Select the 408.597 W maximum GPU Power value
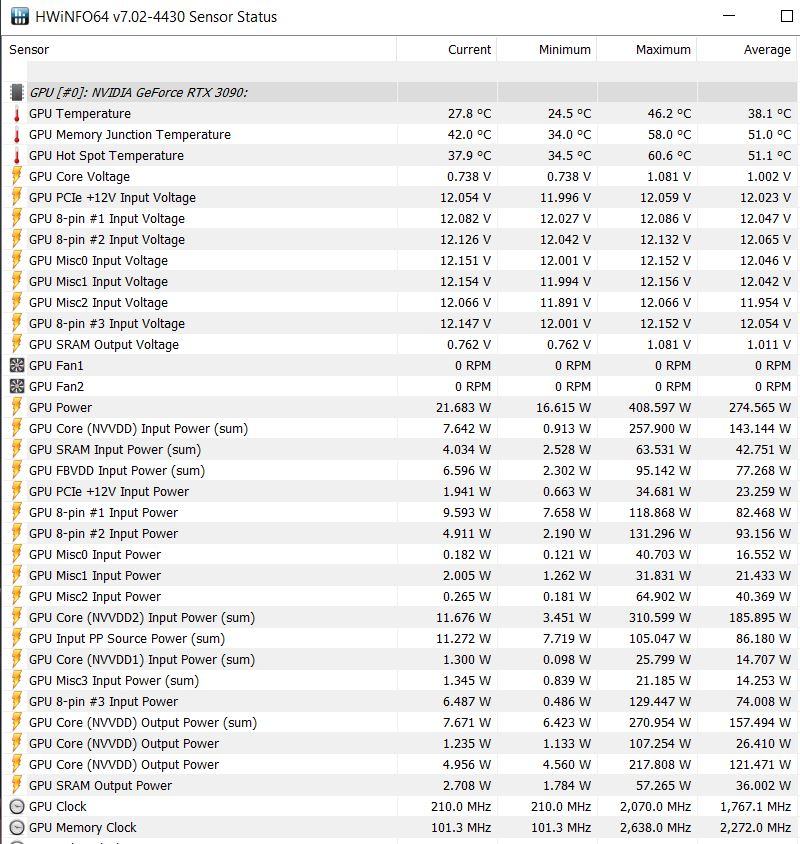 point(659,407)
